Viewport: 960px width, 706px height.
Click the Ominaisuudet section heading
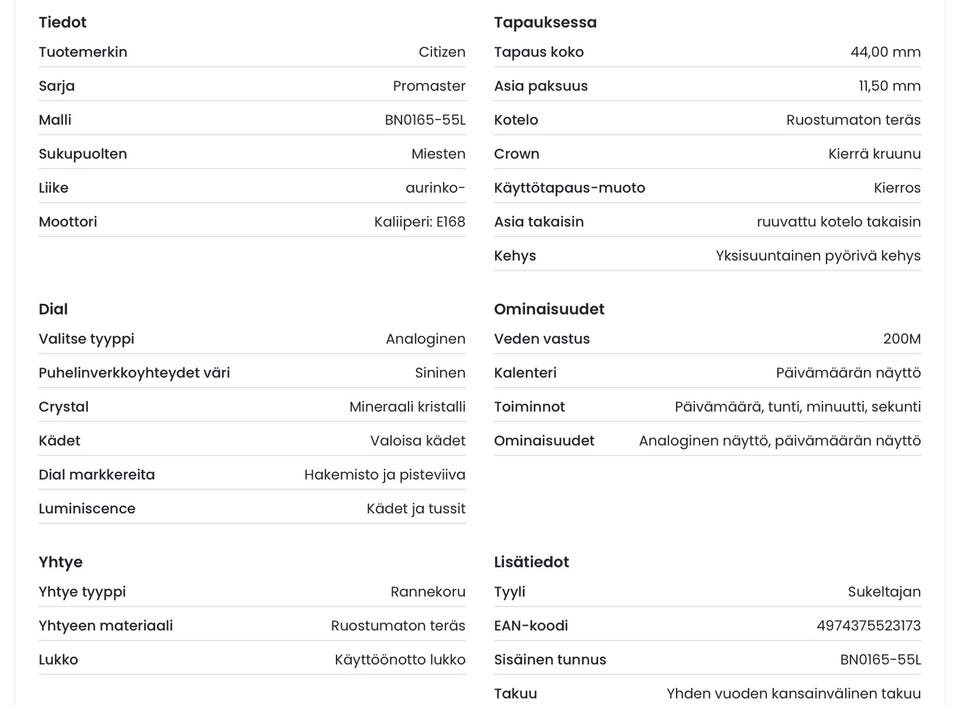(x=549, y=309)
